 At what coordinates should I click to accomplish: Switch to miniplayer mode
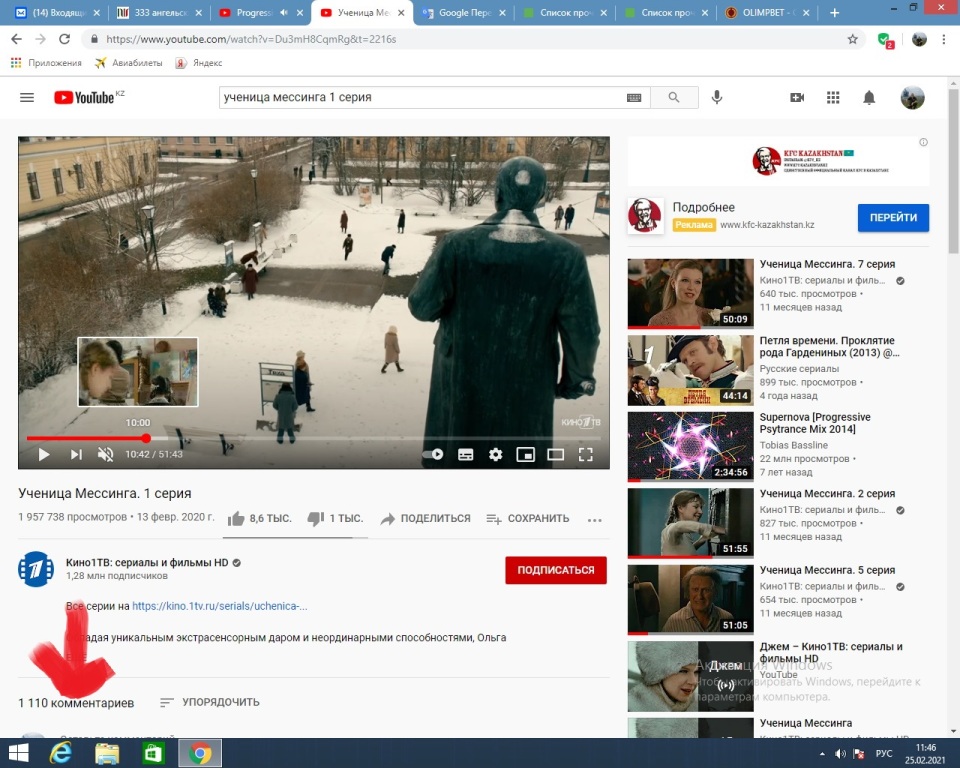525,454
